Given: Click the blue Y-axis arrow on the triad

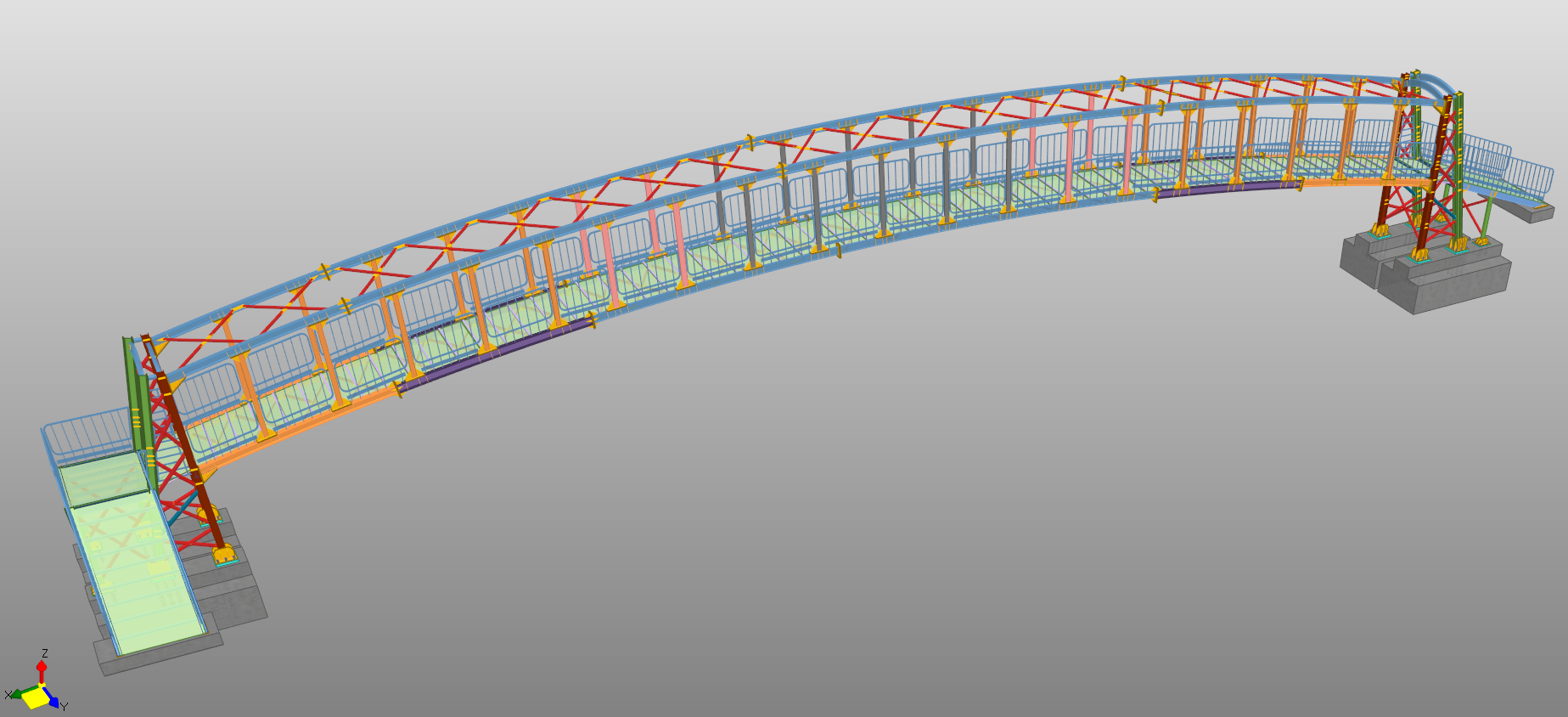Looking at the screenshot, I should (x=53, y=703).
